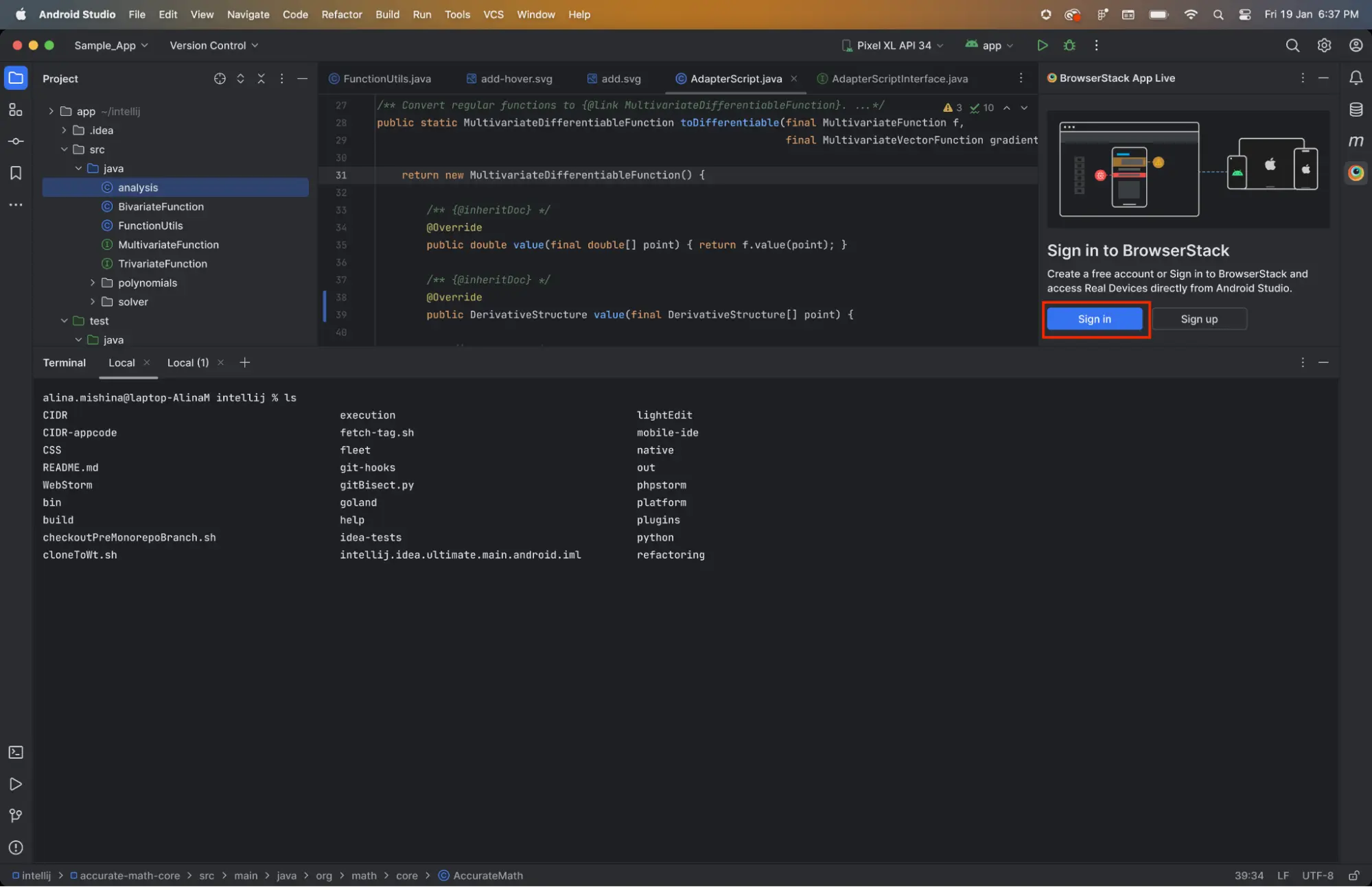Open the BrowserStack sidebar icon
This screenshot has width=1372, height=887.
pos(1356,173)
